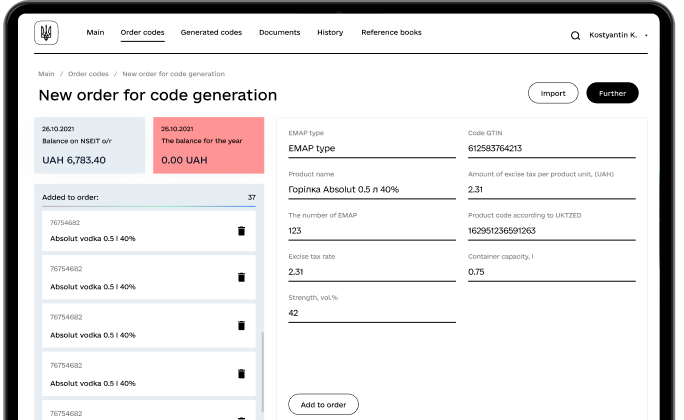
Task: Delete third Absolut vodka order item
Action: coord(241,325)
